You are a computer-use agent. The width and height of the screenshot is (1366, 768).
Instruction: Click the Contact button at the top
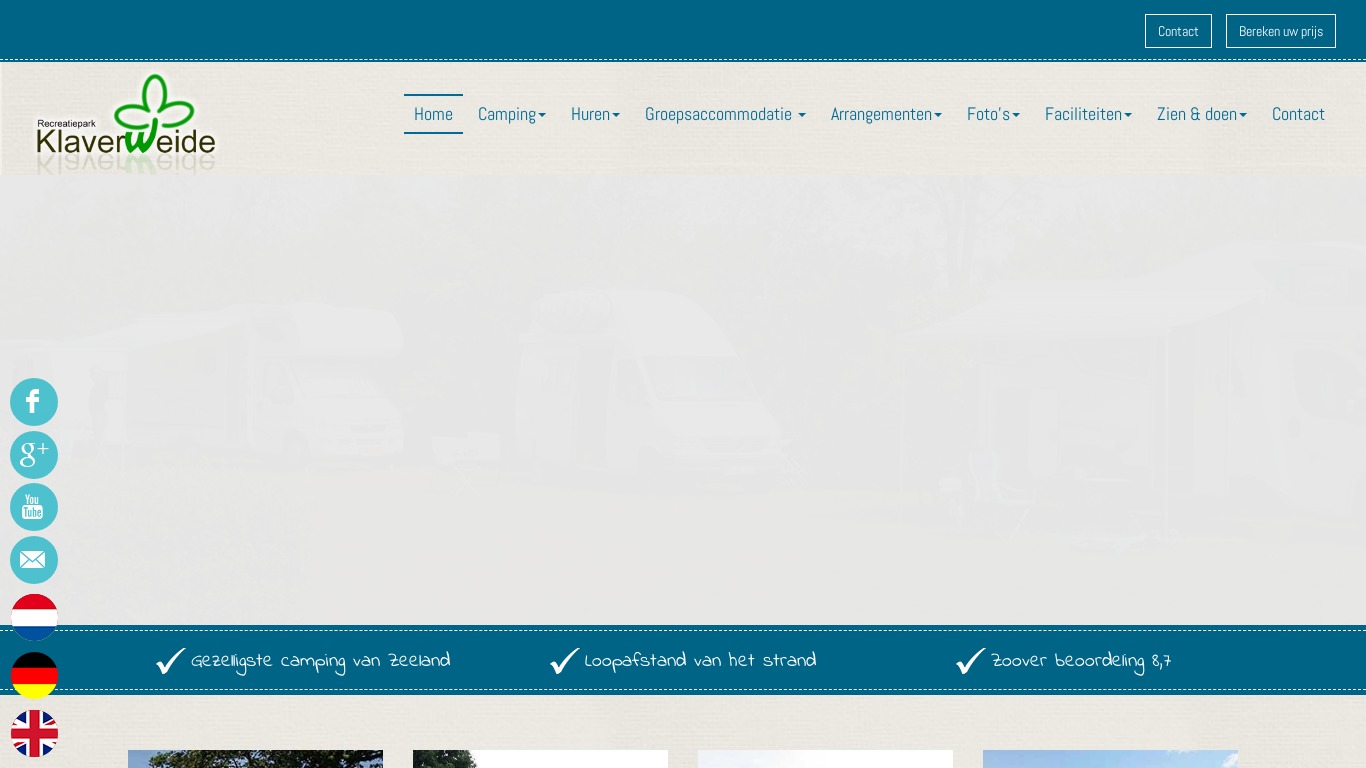click(x=1178, y=31)
